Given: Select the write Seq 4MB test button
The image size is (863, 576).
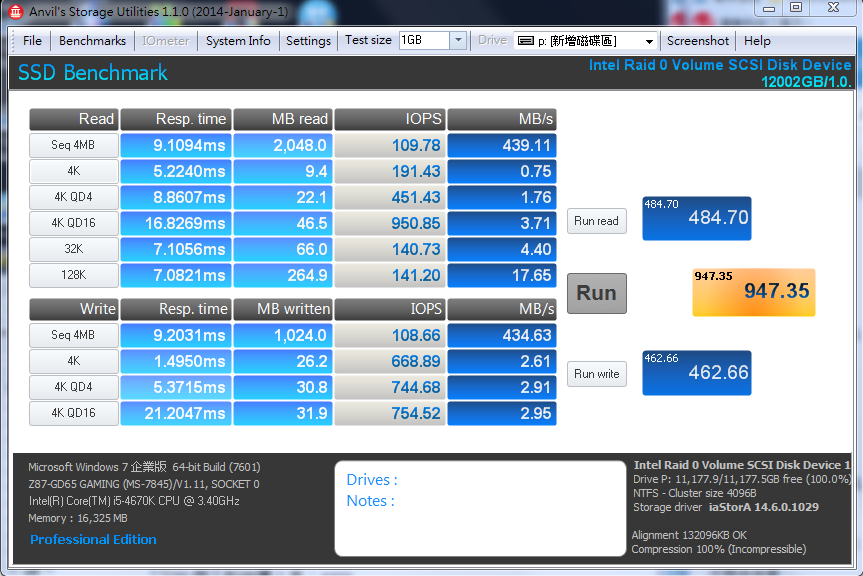Looking at the screenshot, I should click(x=74, y=335).
